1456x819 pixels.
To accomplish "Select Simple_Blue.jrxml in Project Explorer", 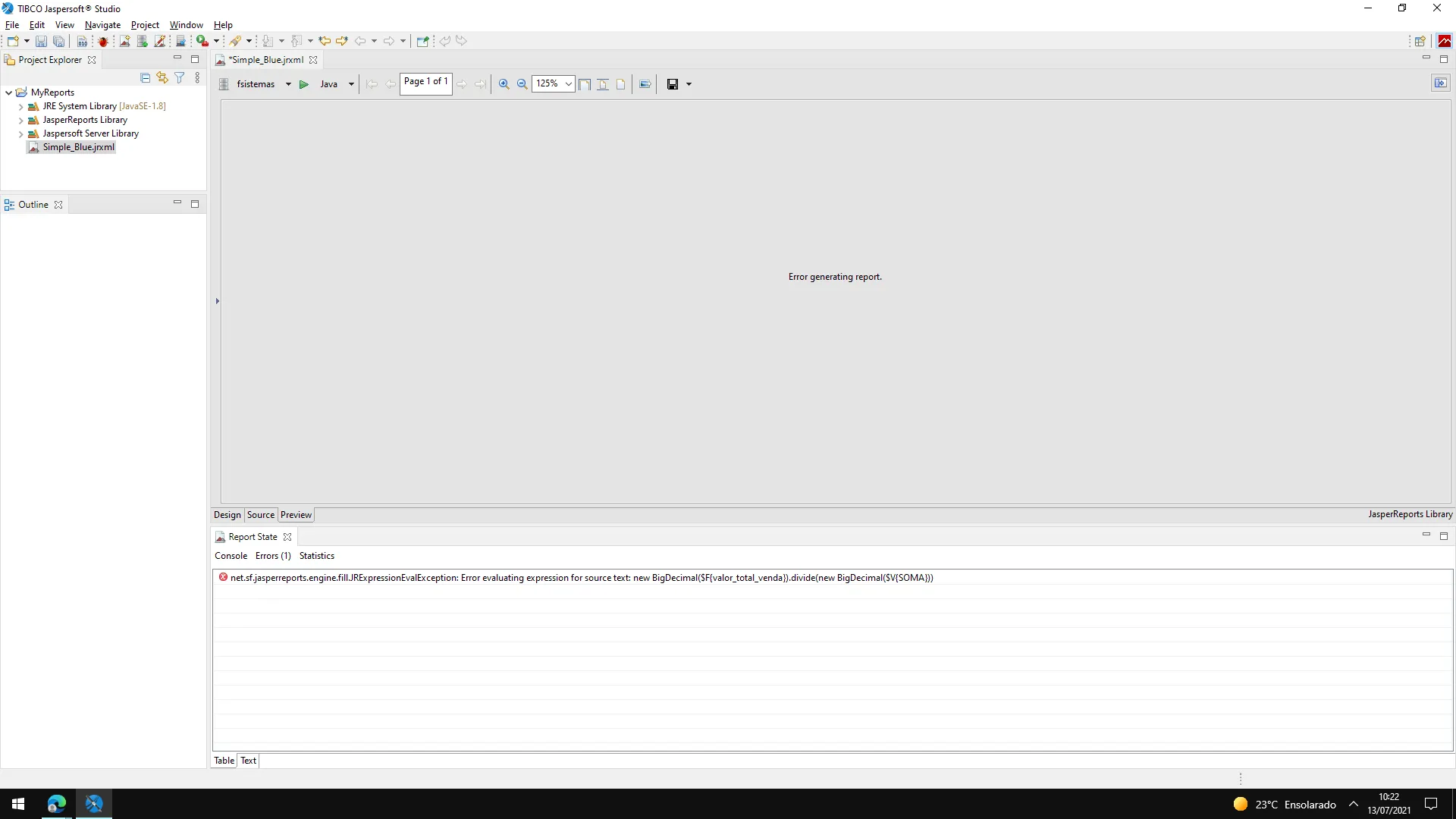I will 78,147.
